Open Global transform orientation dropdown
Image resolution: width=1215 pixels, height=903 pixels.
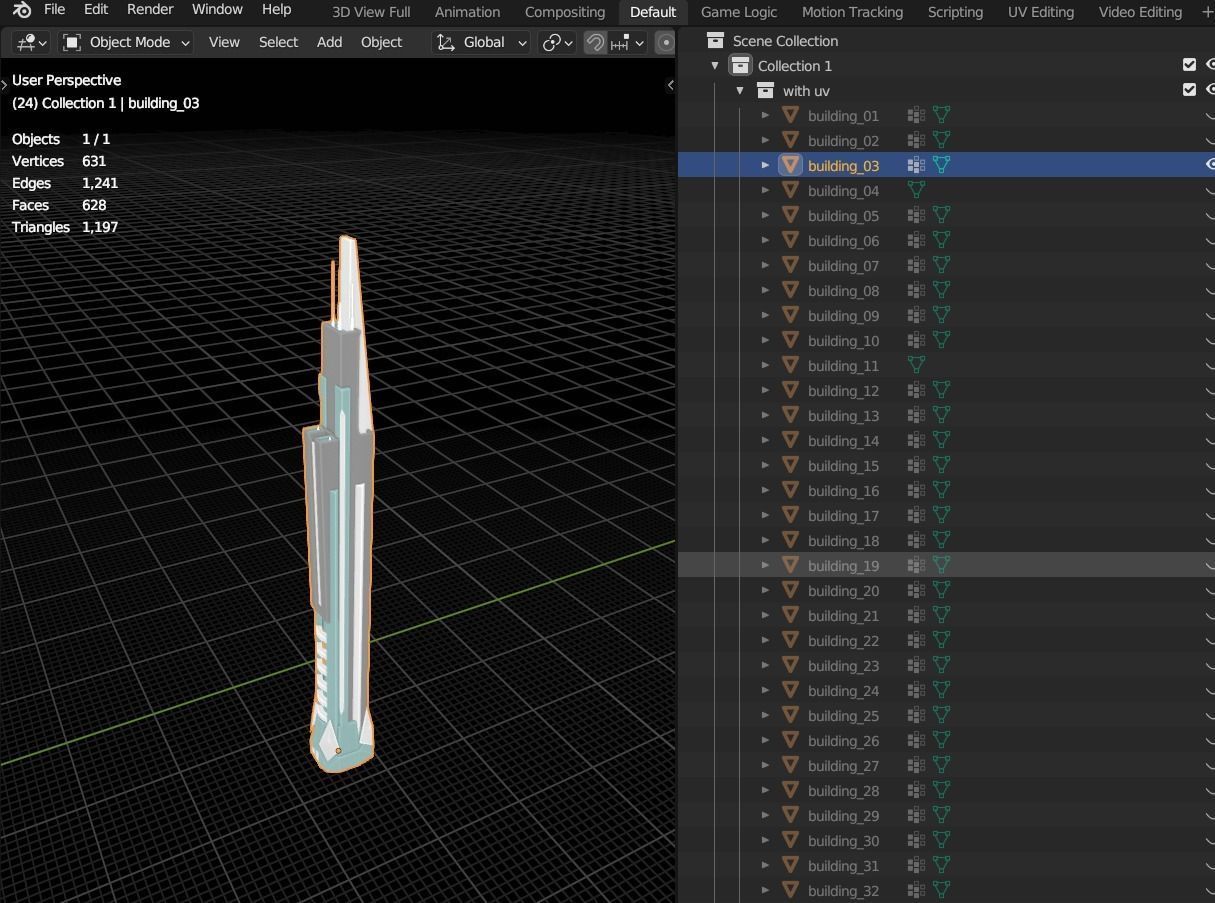(x=481, y=42)
